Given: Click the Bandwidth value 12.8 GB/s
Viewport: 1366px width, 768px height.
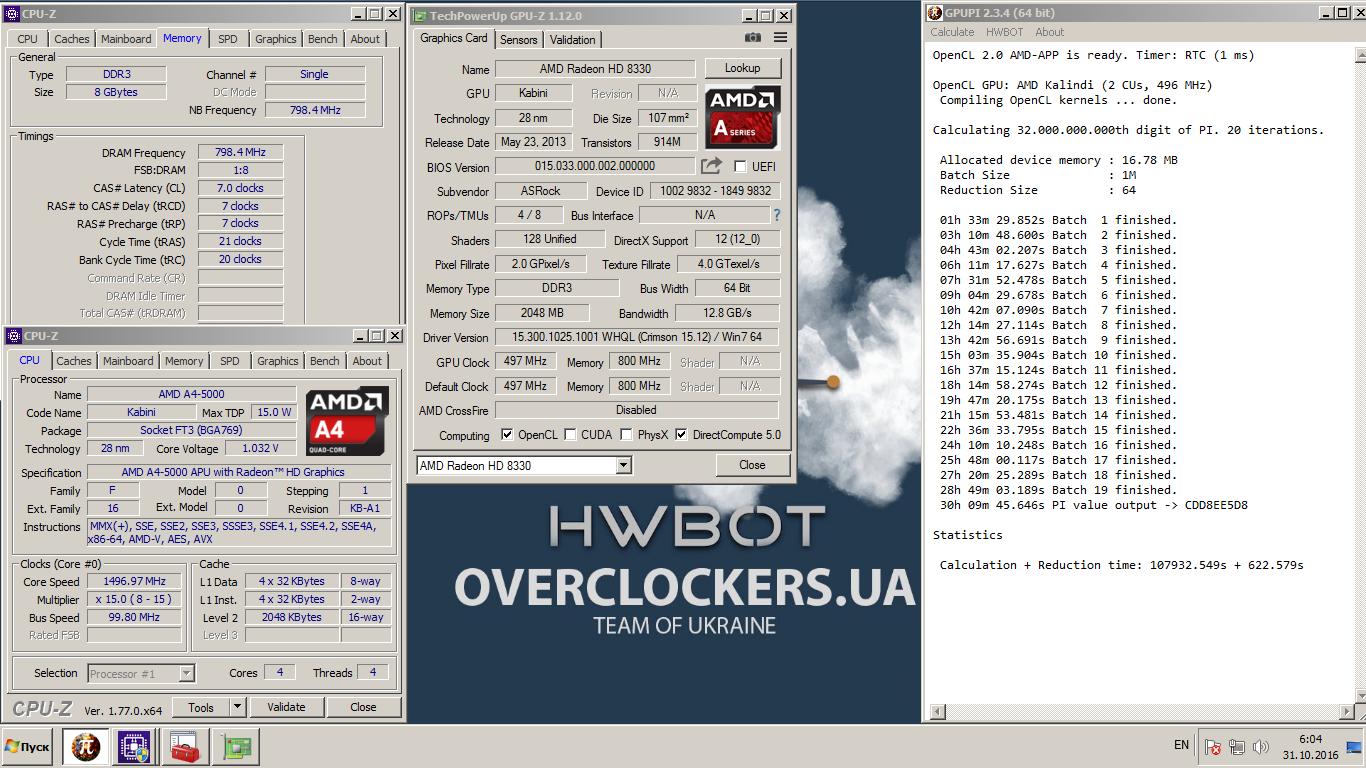Looking at the screenshot, I should click(727, 313).
